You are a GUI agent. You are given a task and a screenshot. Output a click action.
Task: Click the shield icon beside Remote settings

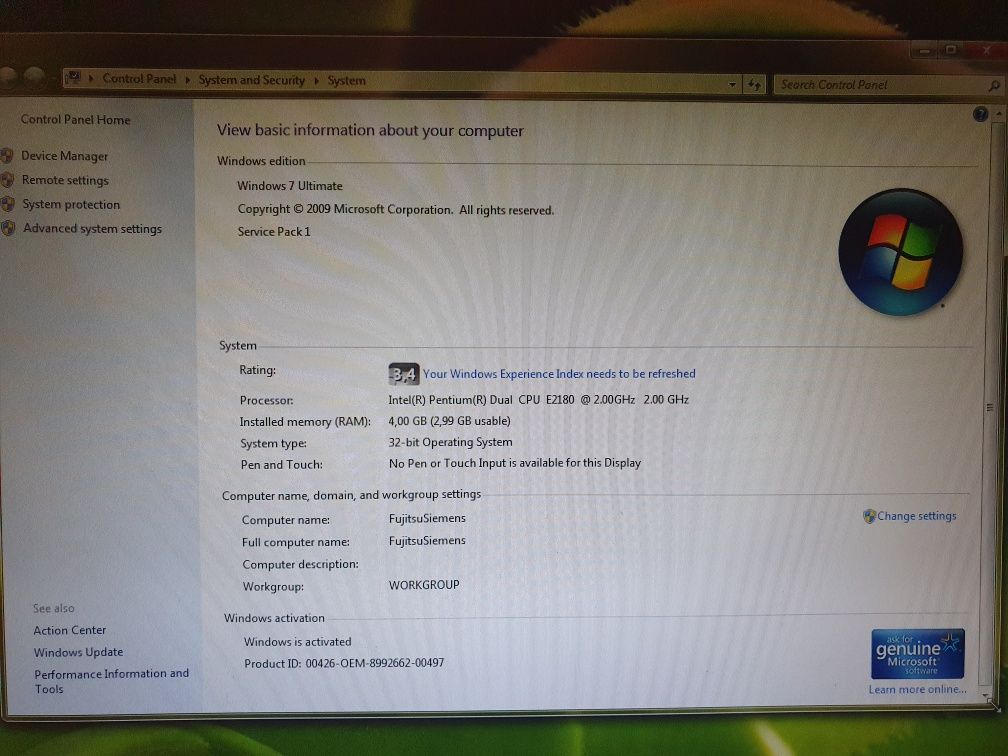pos(8,180)
